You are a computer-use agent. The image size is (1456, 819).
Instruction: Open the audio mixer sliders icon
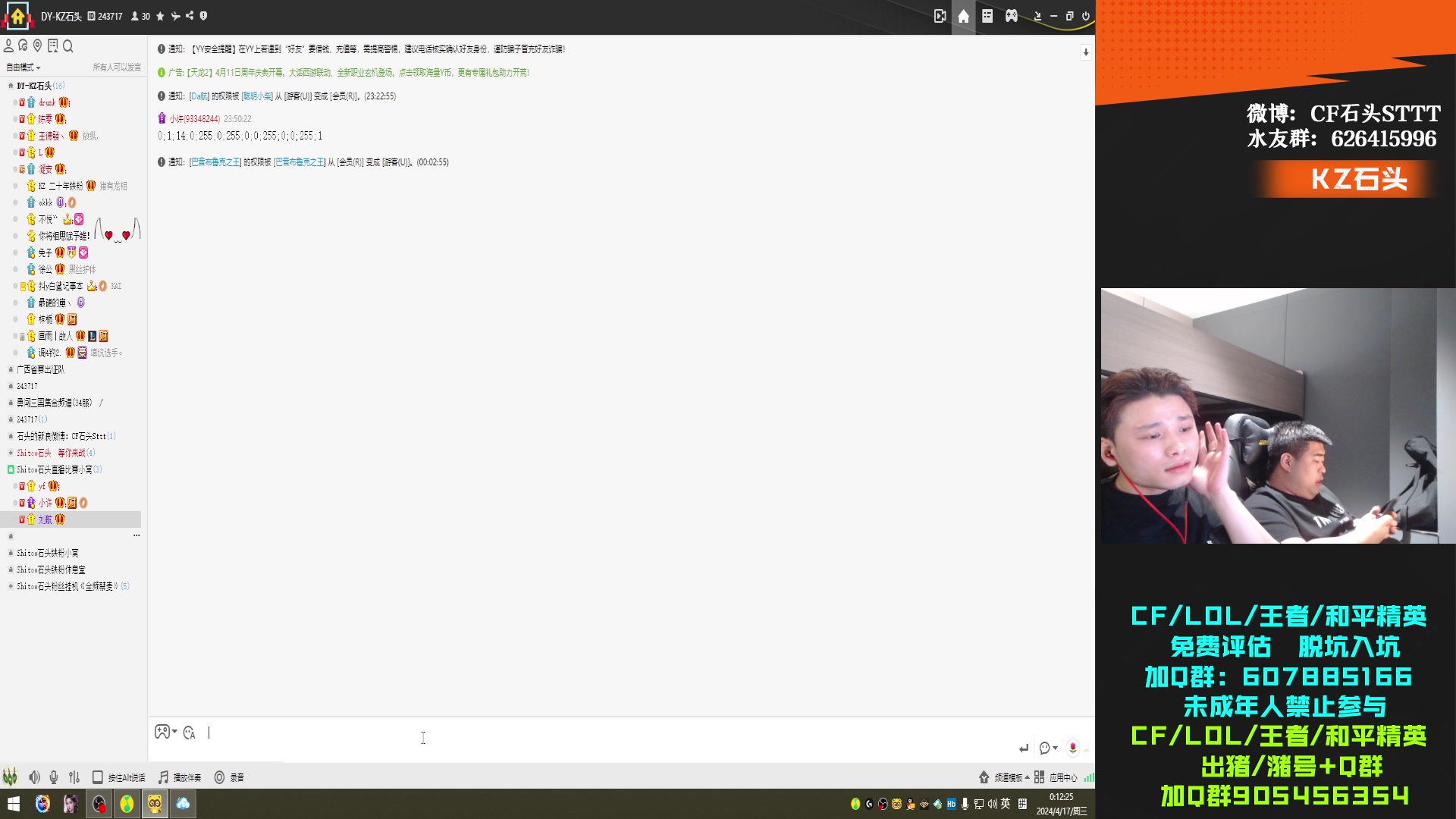click(74, 777)
